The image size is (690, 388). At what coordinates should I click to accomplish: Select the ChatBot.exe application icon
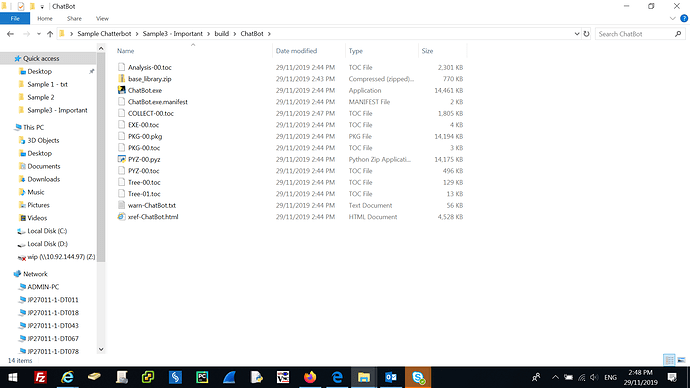[121, 90]
